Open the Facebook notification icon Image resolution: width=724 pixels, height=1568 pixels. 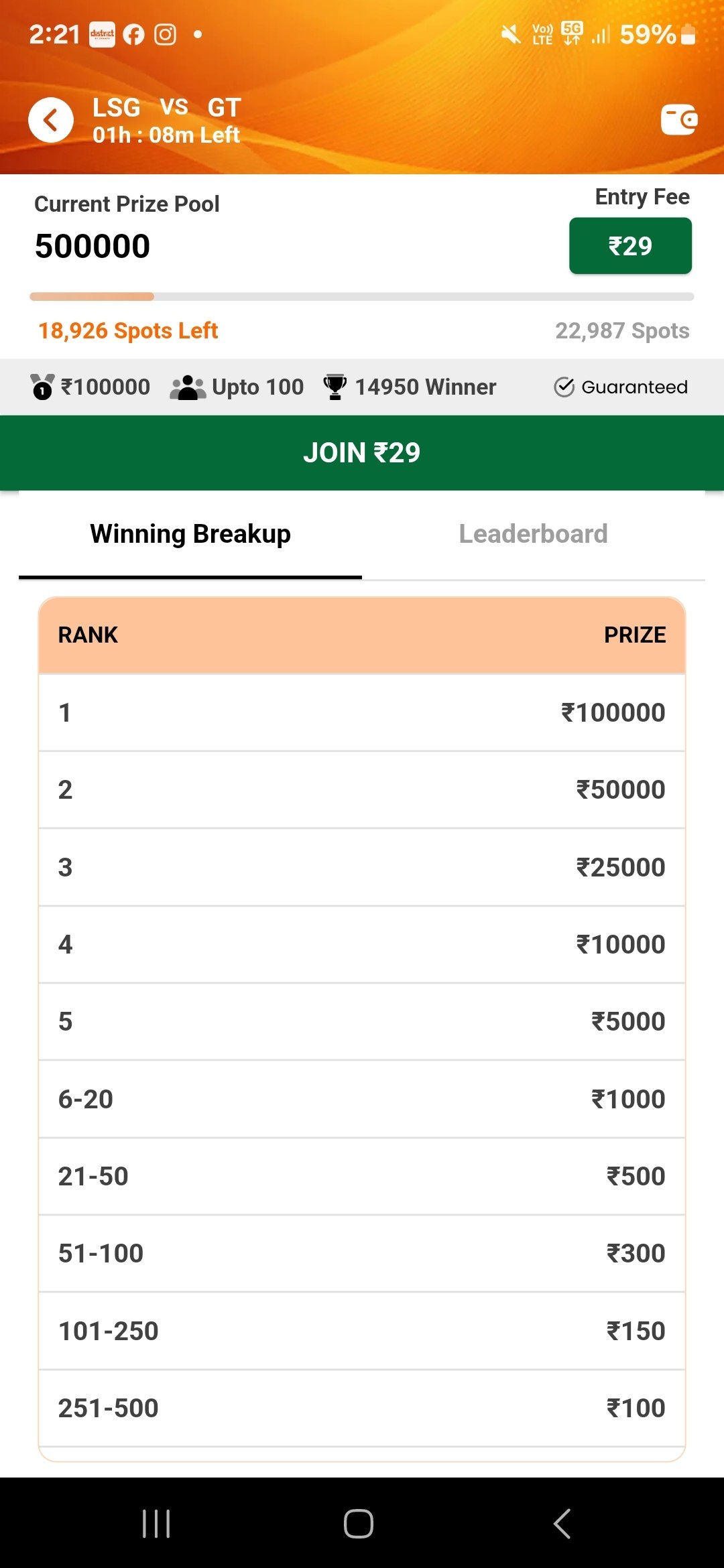click(133, 34)
